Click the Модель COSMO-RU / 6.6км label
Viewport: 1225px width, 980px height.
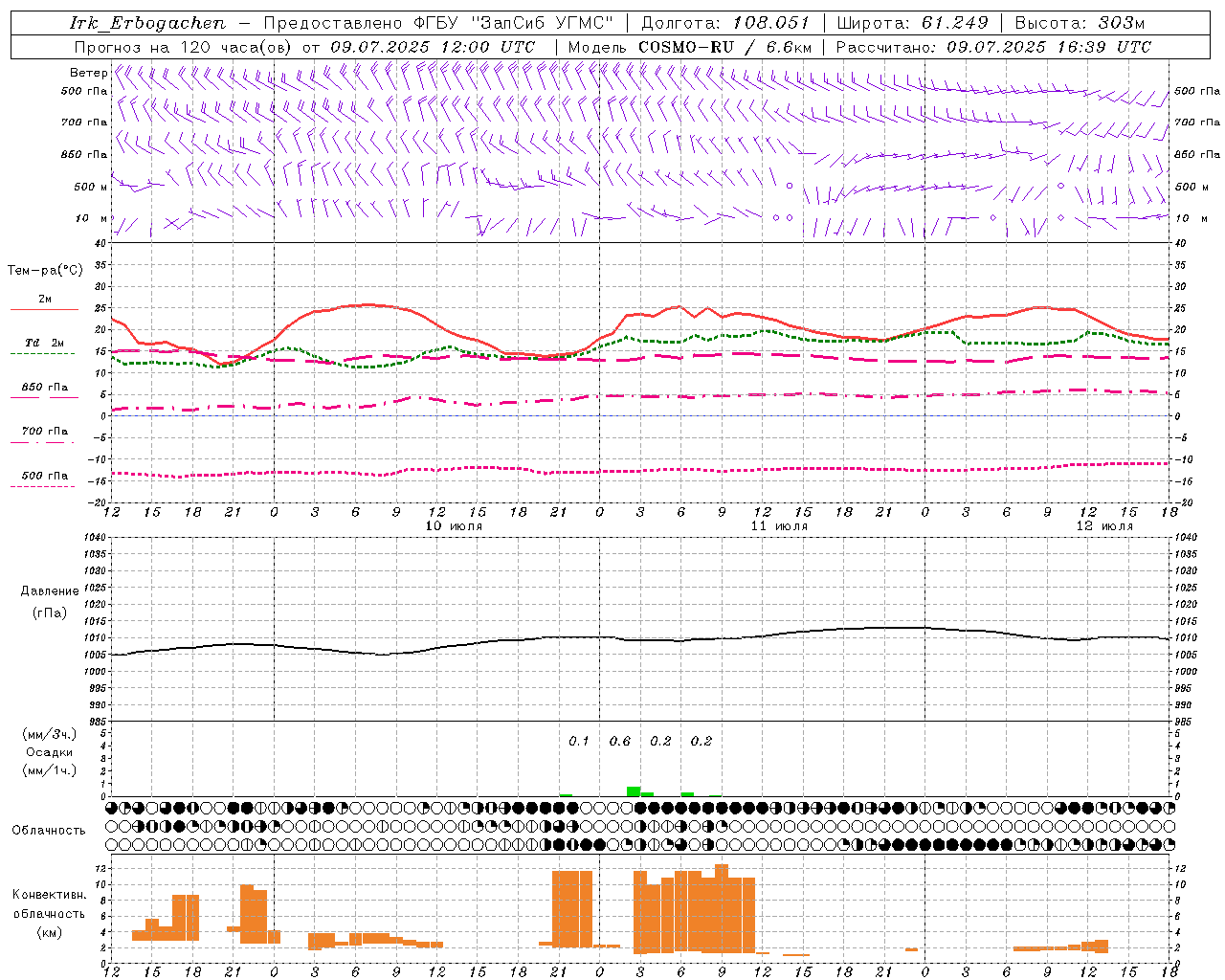tap(690, 47)
